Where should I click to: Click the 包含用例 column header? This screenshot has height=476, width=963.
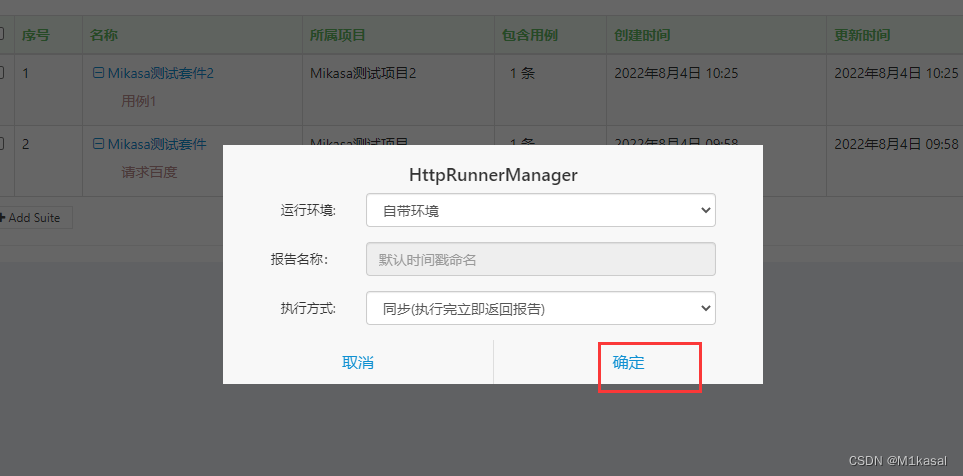[x=529, y=35]
